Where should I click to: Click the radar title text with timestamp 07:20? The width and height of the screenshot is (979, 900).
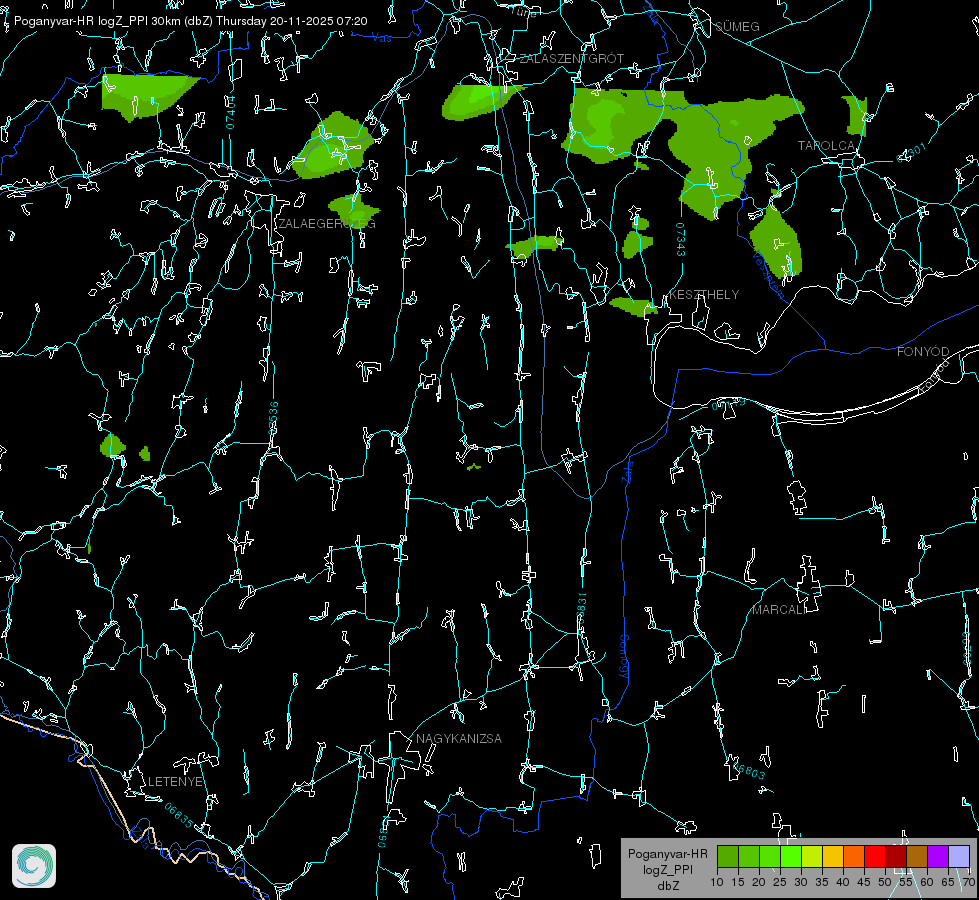click(x=190, y=21)
